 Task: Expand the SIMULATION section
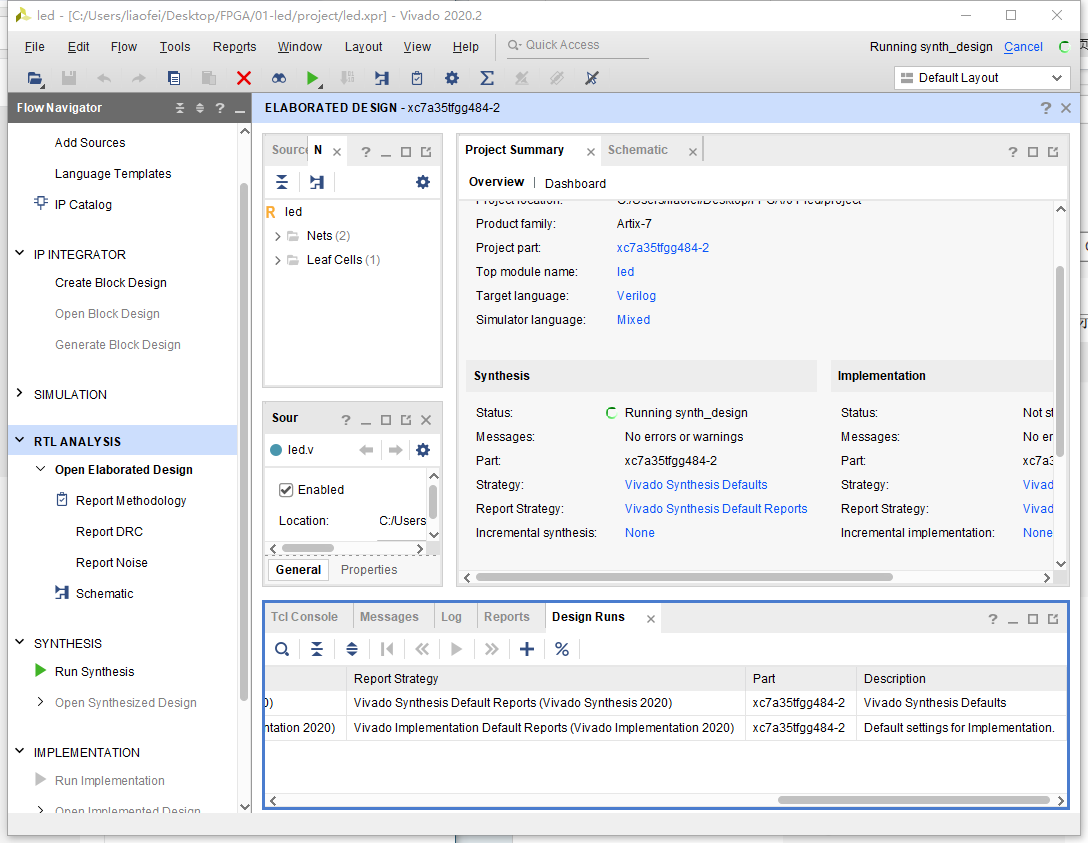19,393
